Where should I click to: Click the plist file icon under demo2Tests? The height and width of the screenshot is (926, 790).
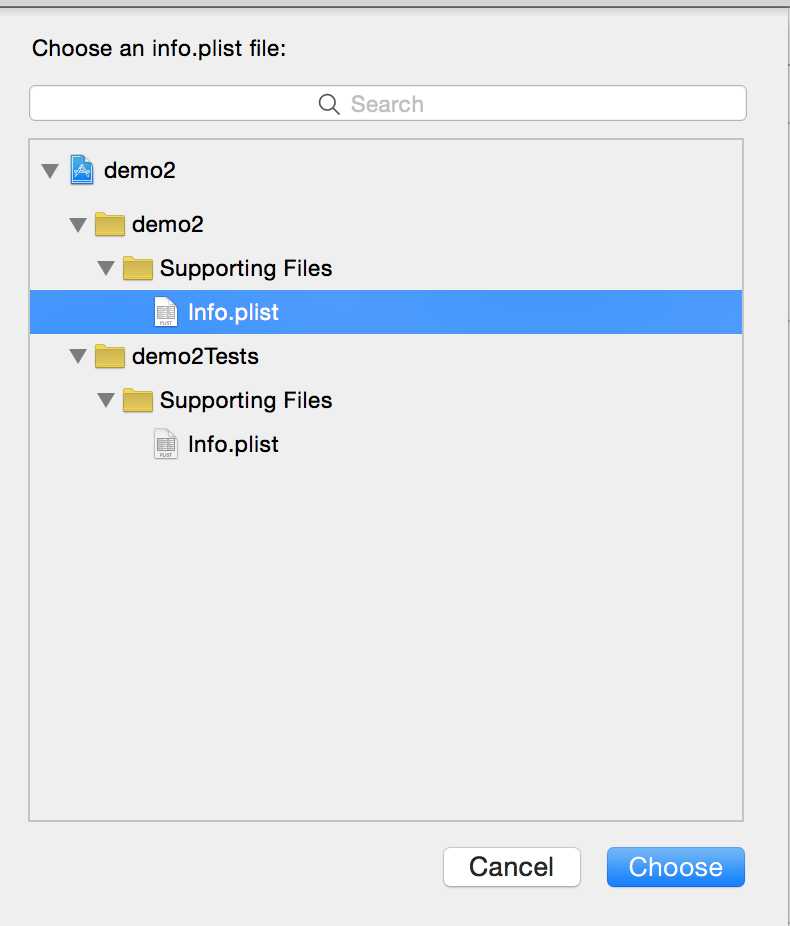(165, 444)
